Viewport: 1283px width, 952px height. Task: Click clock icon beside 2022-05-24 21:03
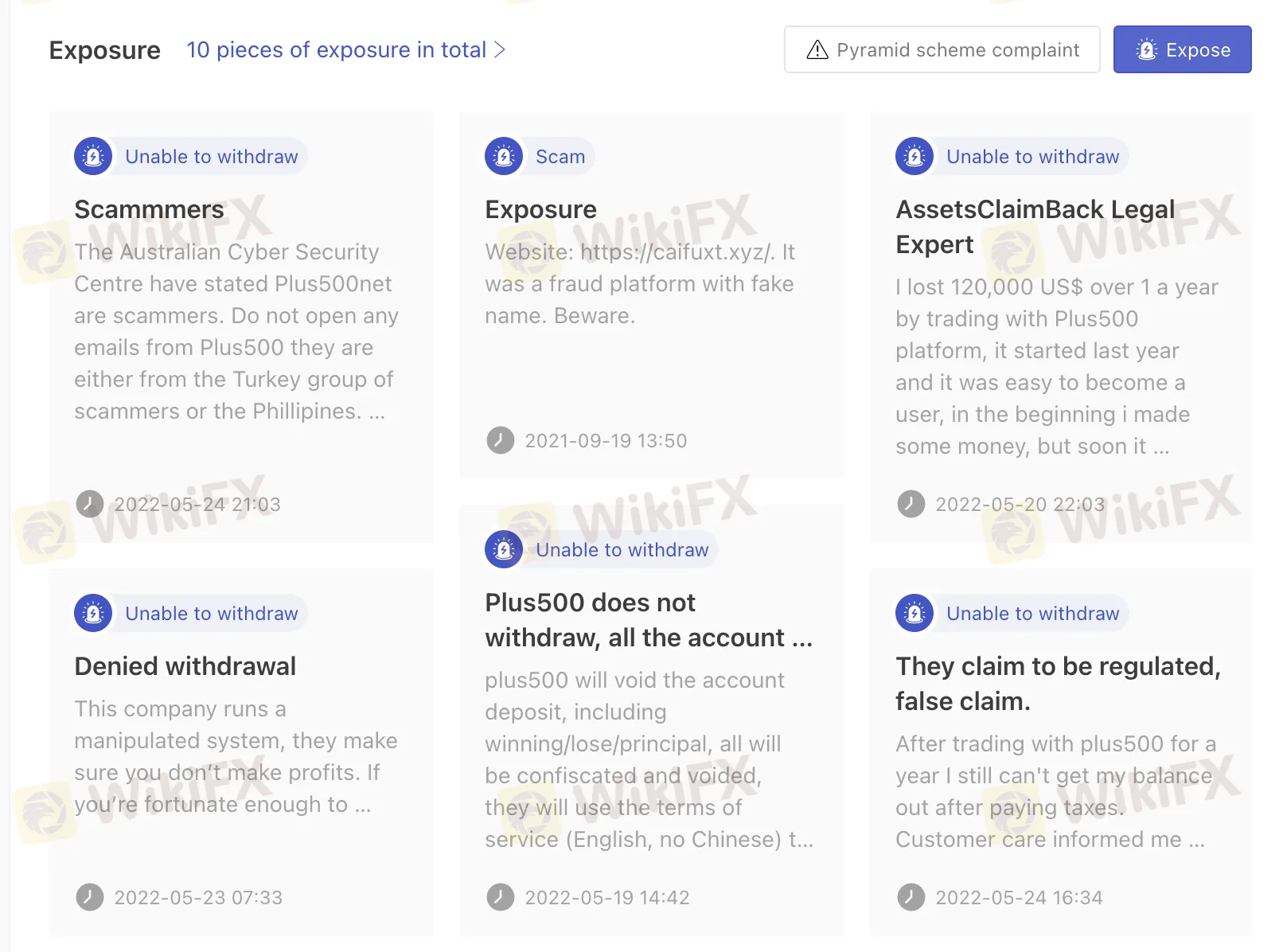tap(90, 504)
